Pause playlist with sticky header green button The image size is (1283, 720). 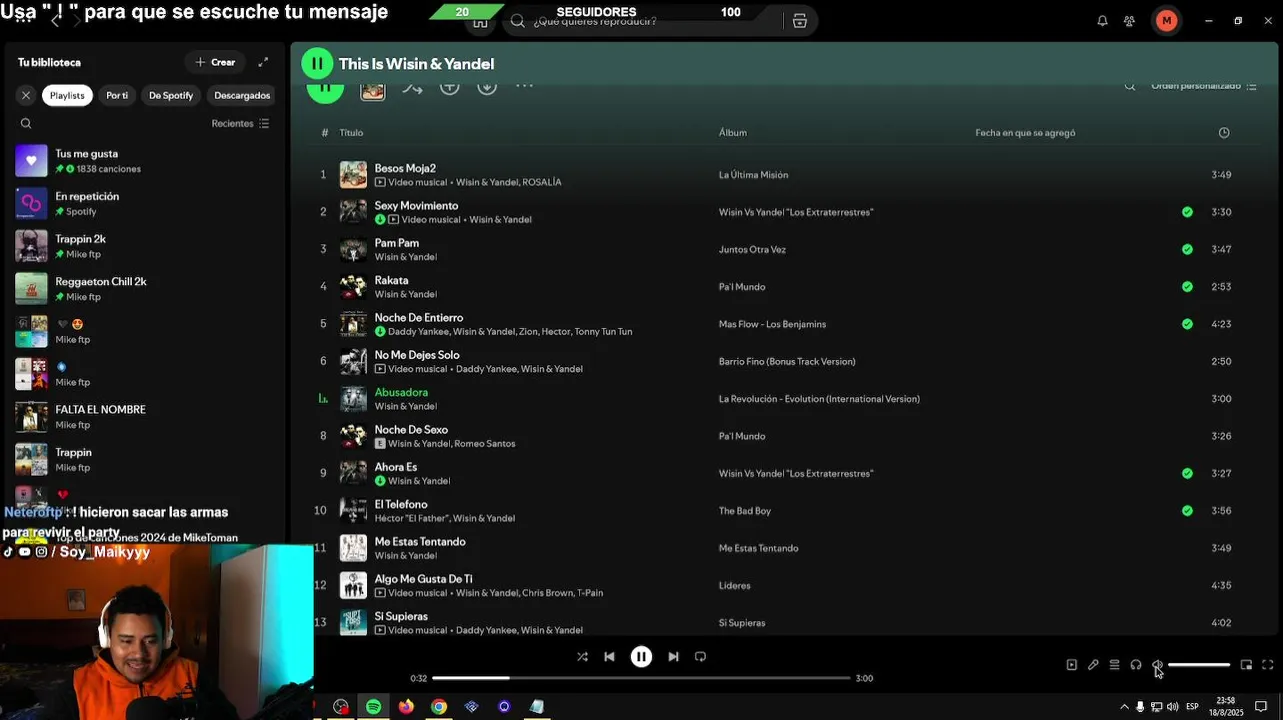[317, 64]
